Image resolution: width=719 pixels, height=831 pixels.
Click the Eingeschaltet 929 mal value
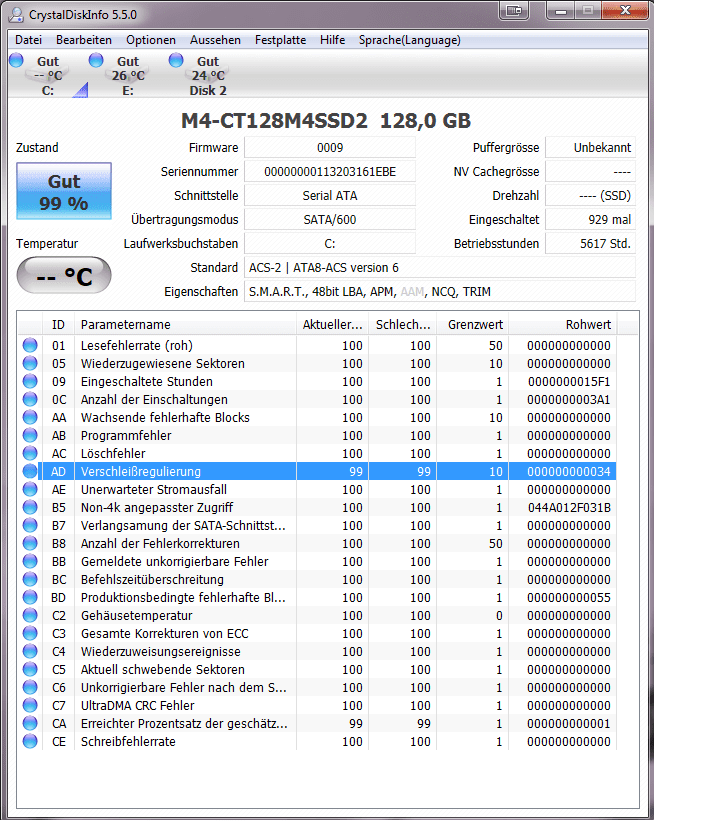(590, 219)
